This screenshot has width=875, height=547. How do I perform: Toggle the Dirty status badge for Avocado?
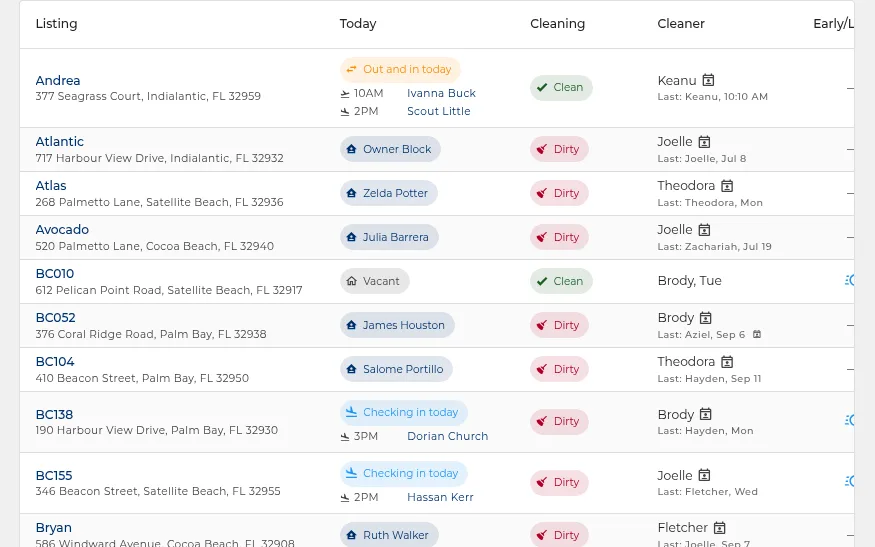coord(559,237)
